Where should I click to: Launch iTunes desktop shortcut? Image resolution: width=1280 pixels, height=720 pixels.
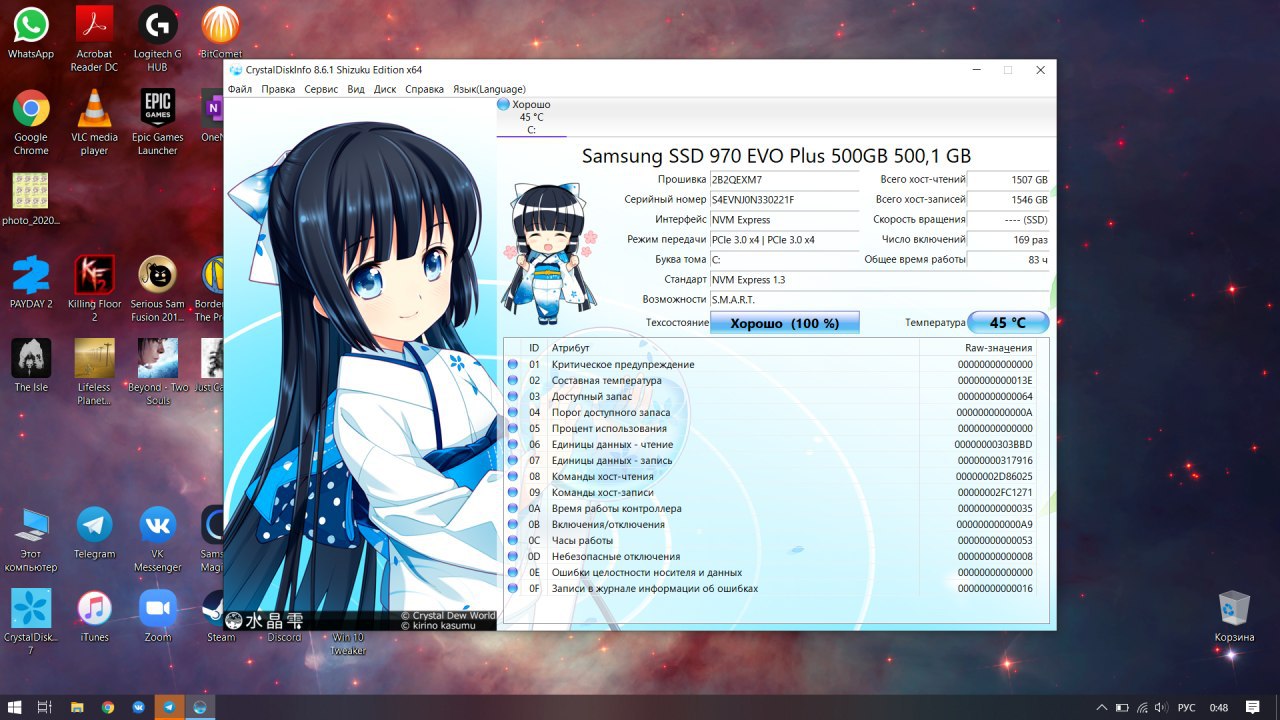click(94, 616)
